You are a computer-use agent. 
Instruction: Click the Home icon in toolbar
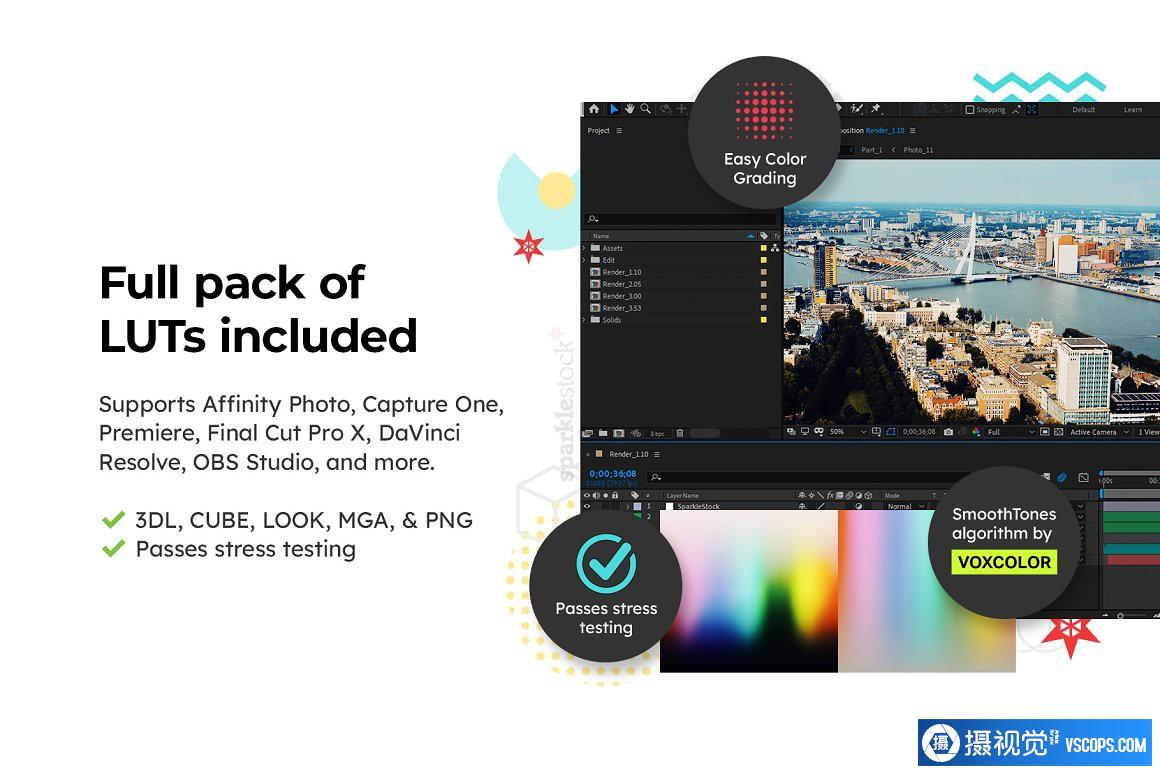pos(594,109)
